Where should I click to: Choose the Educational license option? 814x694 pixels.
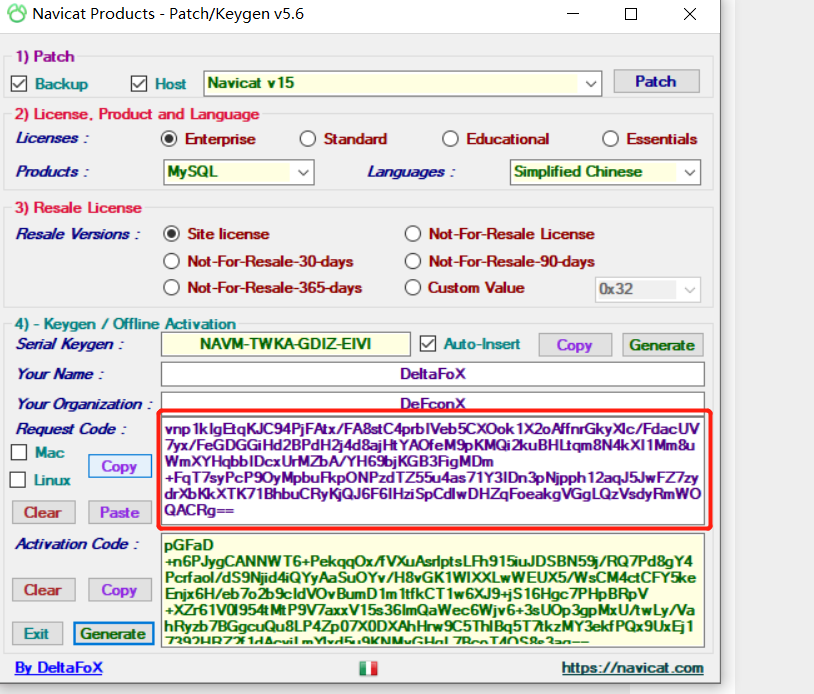click(450, 139)
